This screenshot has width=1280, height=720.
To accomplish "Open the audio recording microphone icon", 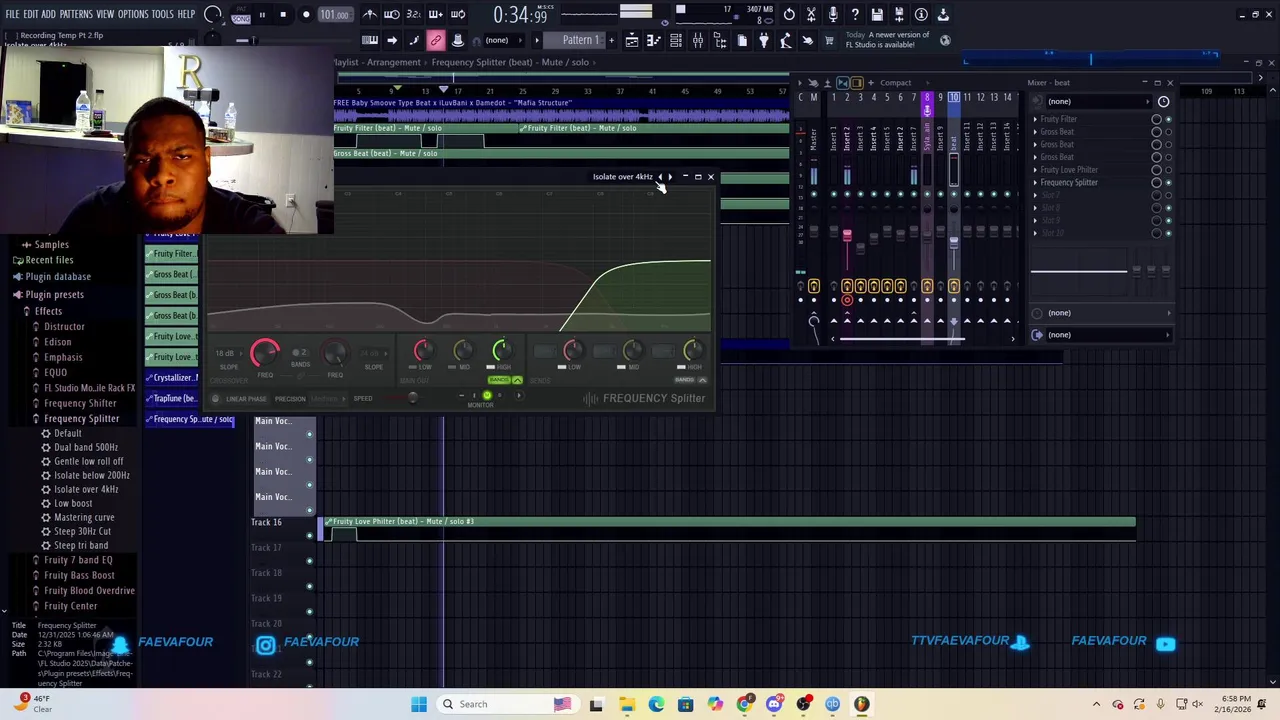I will coord(833,14).
